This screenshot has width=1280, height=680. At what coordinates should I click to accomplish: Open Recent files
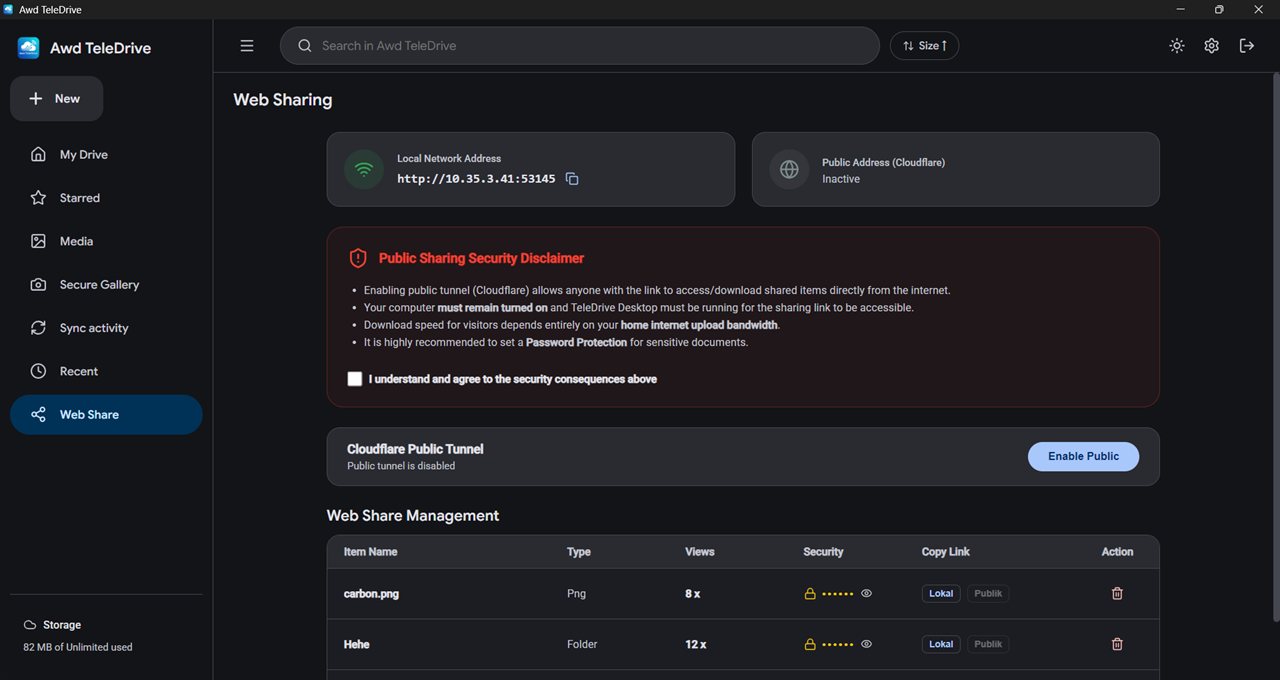pyautogui.click(x=106, y=371)
